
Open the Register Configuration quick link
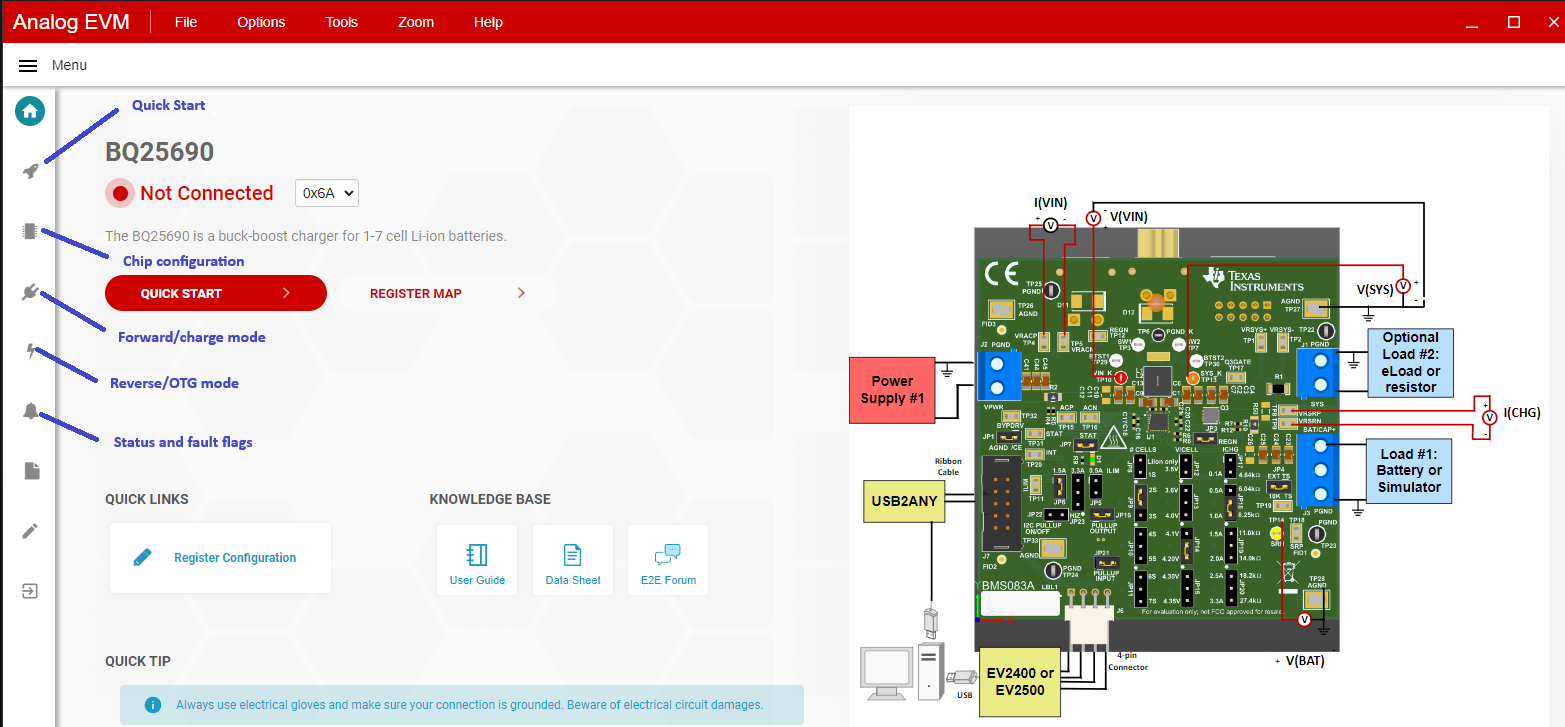(x=220, y=558)
